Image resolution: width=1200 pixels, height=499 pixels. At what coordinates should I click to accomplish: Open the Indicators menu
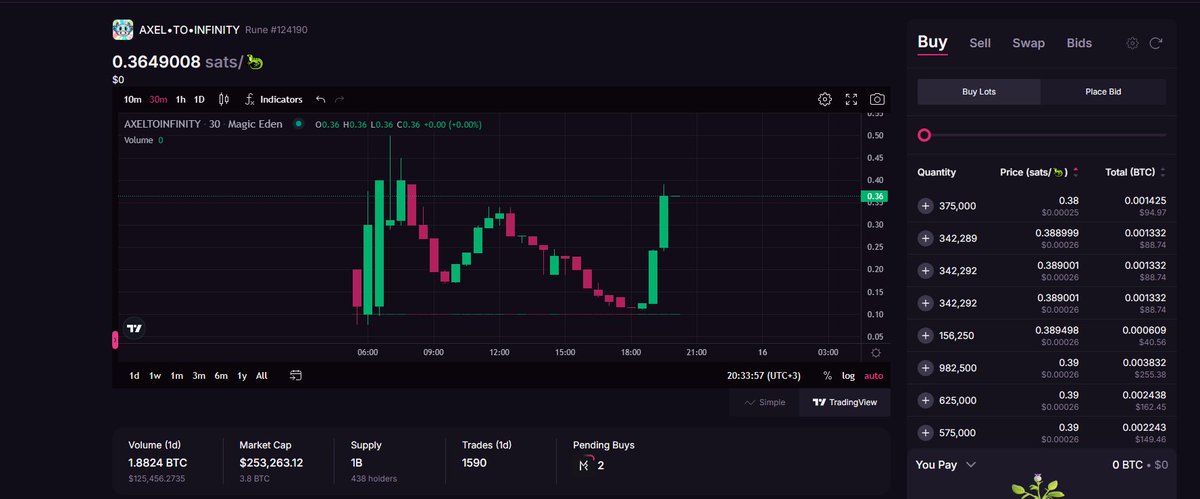(x=273, y=99)
